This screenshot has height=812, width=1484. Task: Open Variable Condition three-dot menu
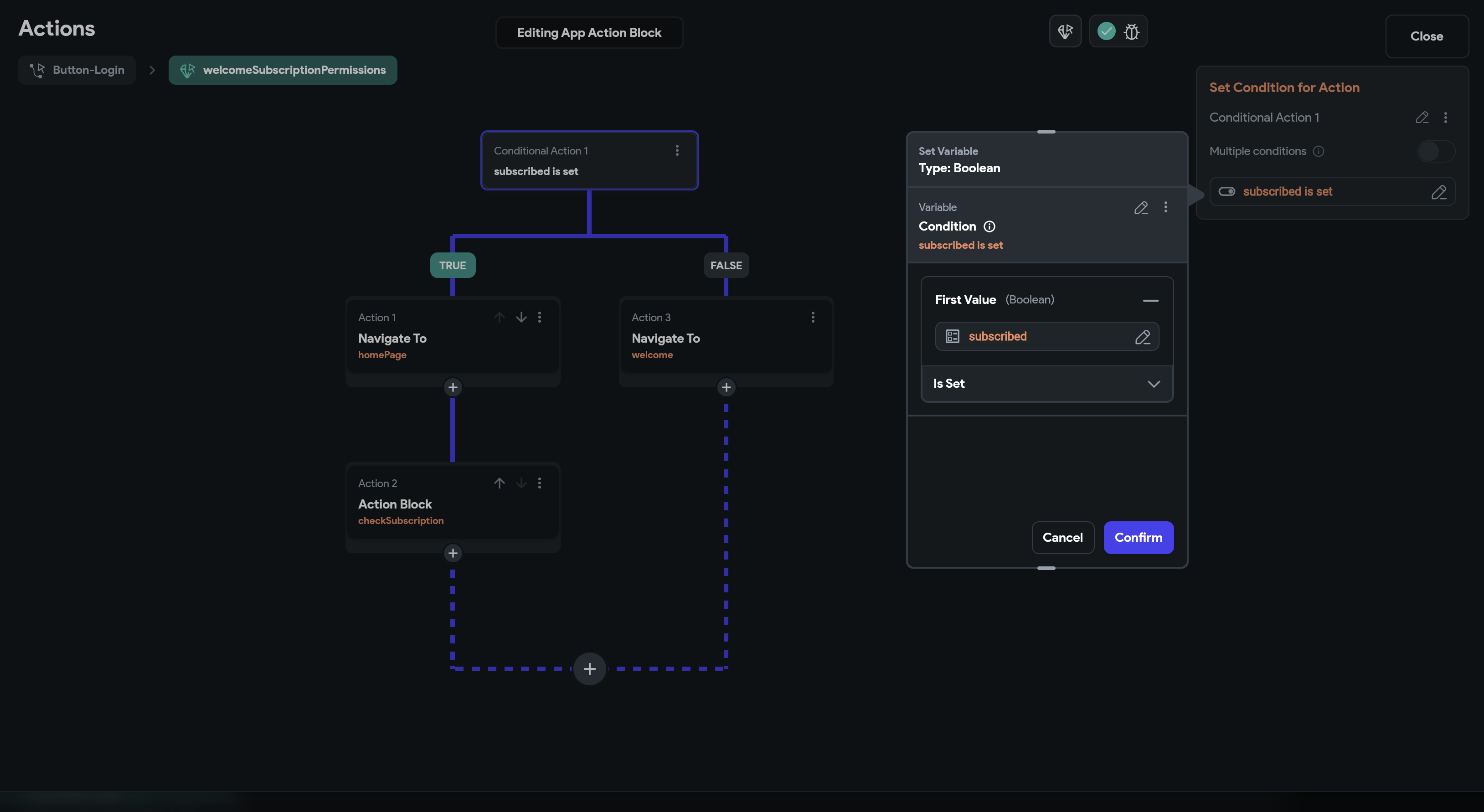click(1165, 207)
